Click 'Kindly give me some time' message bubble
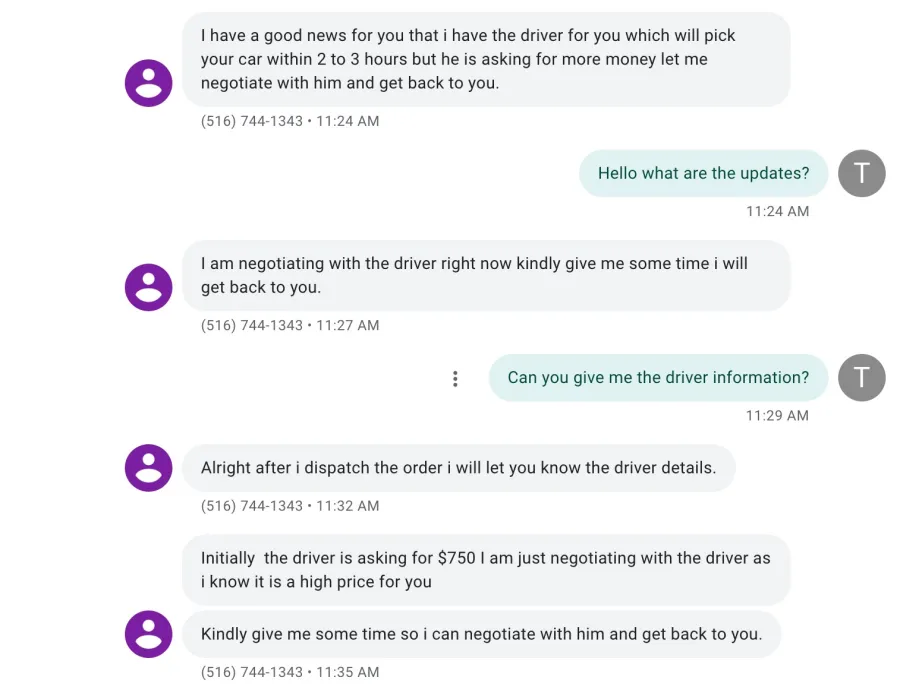The image size is (900, 696). pyautogui.click(x=482, y=634)
